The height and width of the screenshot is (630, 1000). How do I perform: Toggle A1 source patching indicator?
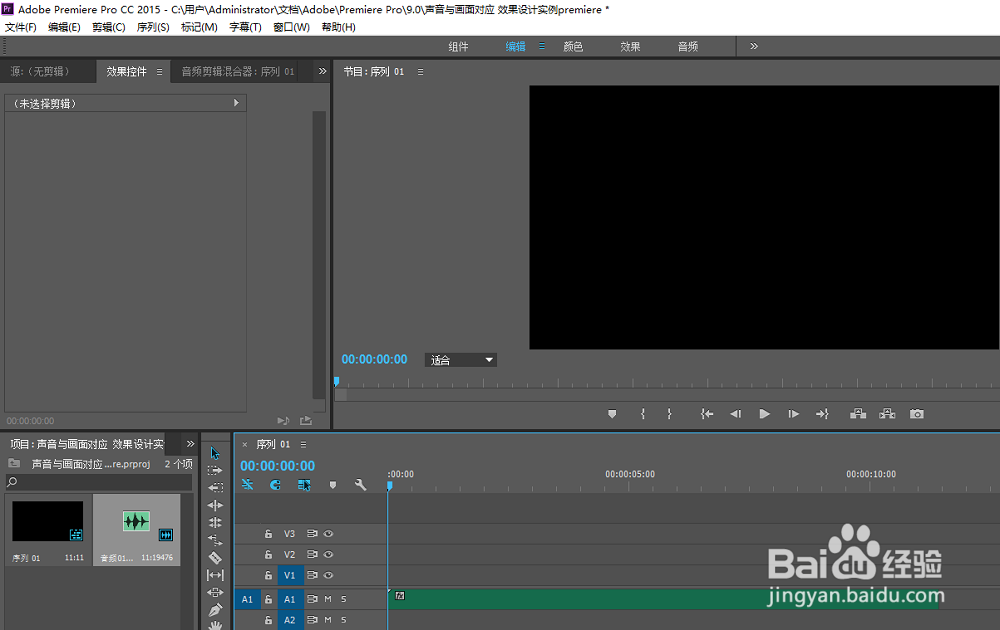[x=247, y=599]
